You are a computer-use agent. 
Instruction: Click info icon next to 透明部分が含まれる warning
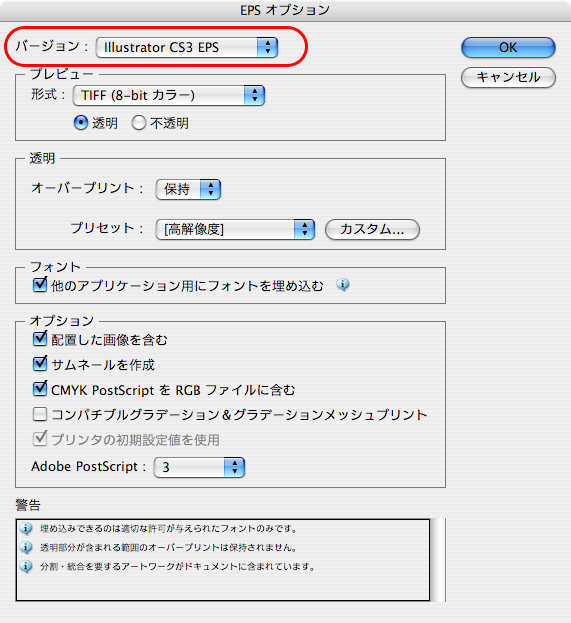tap(26, 548)
